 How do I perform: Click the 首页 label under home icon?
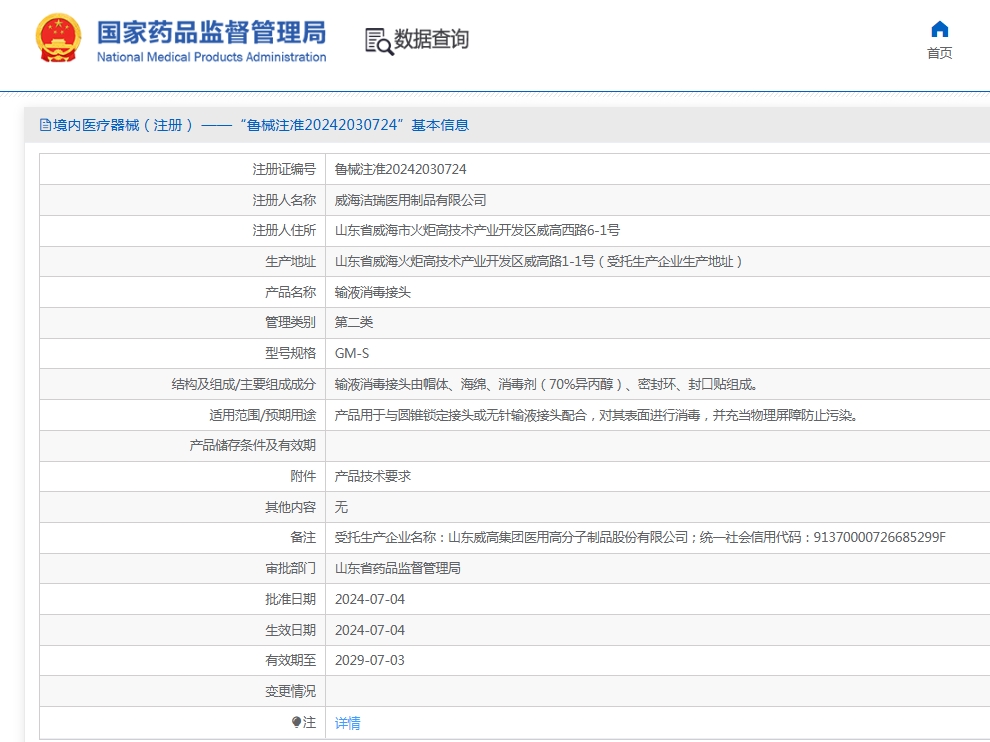click(939, 53)
